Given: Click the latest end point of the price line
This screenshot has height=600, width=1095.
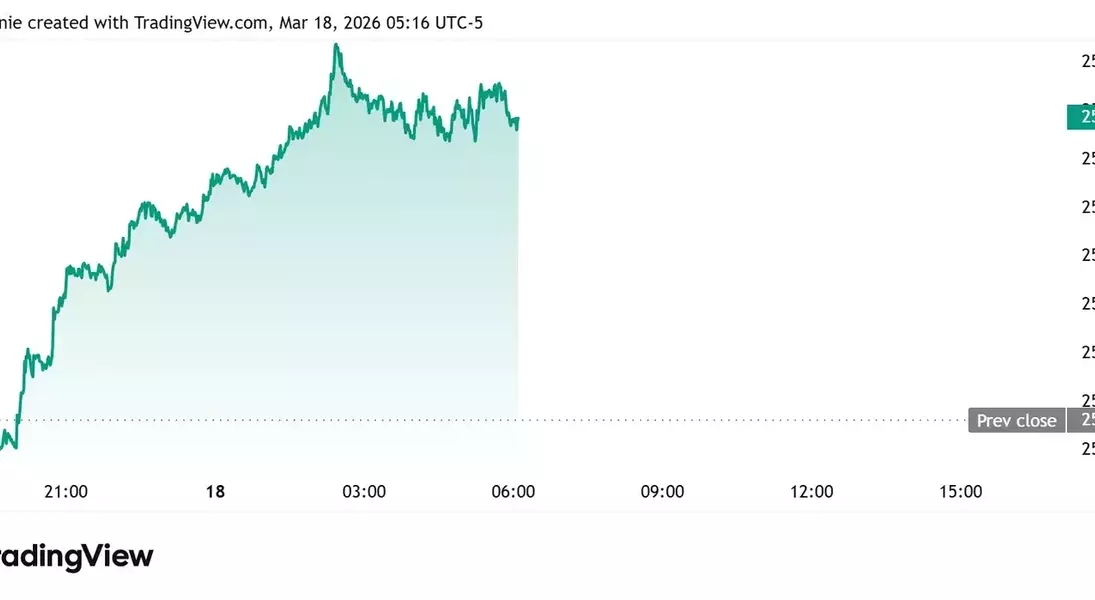Looking at the screenshot, I should 518,119.
